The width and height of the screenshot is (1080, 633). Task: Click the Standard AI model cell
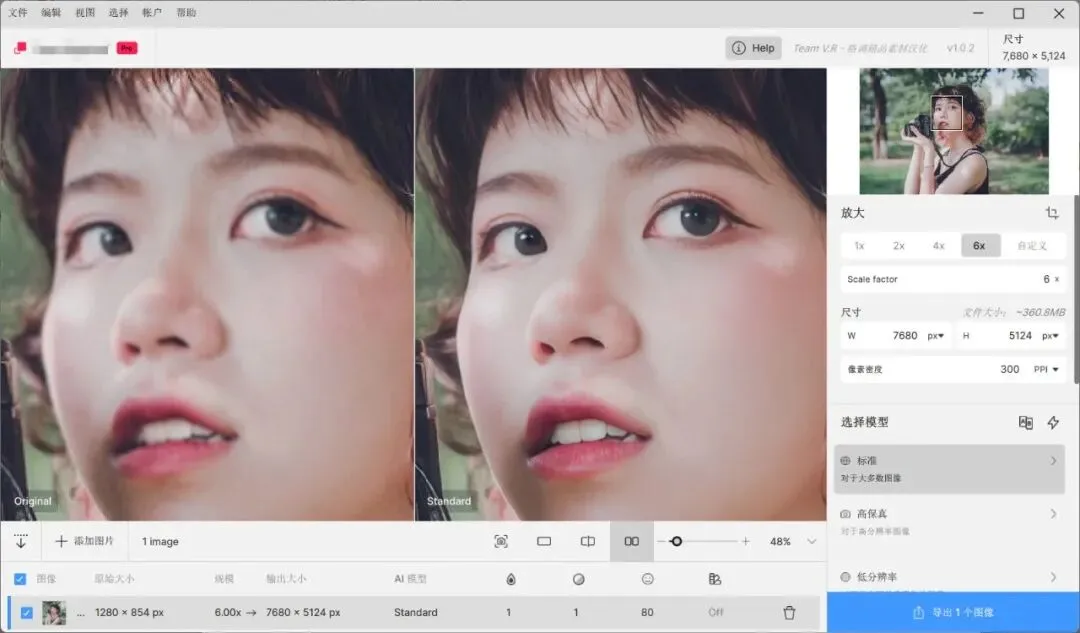415,612
